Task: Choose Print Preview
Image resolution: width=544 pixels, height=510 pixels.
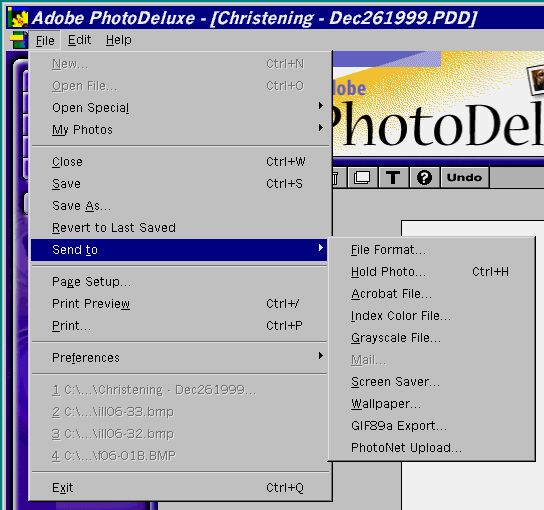Action: point(179,304)
